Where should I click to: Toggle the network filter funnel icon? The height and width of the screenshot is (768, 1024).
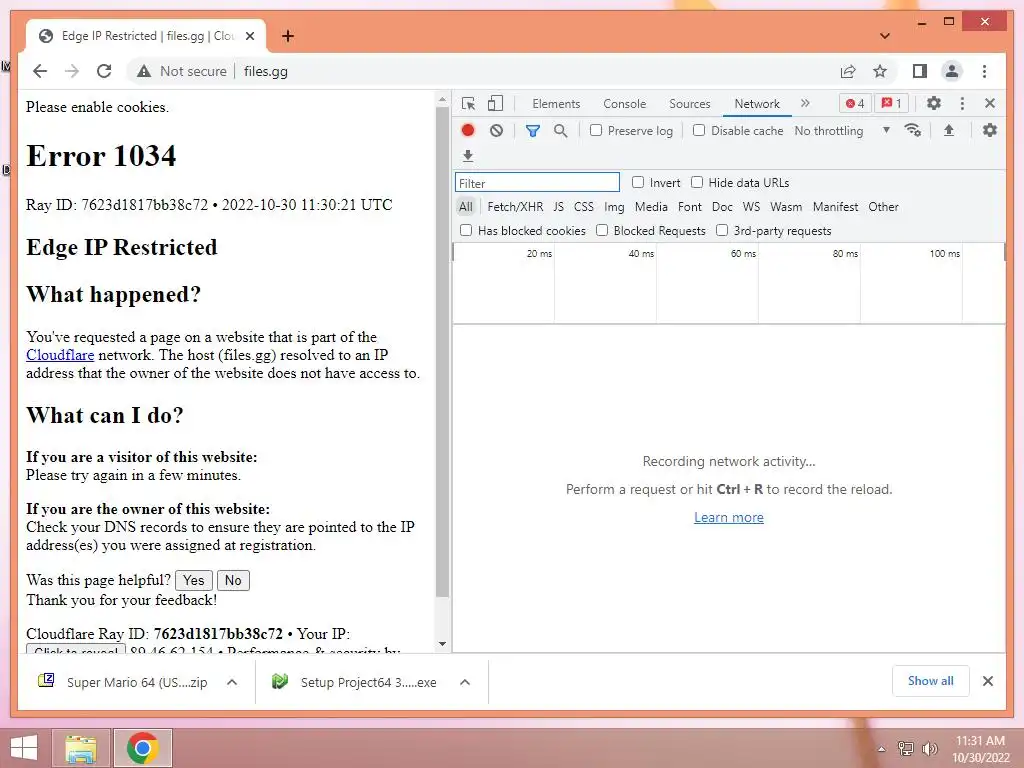(x=532, y=131)
